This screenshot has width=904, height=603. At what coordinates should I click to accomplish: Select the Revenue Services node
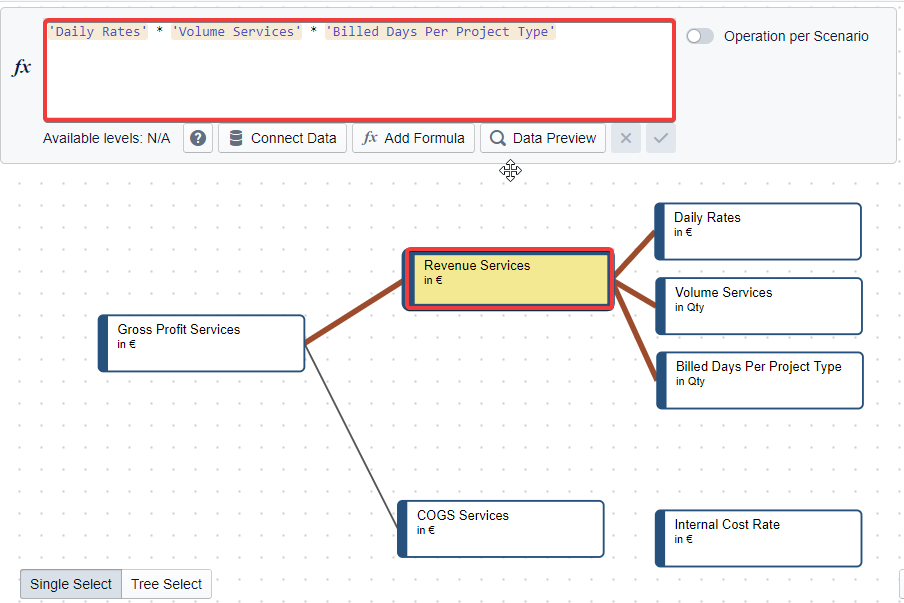tap(509, 280)
